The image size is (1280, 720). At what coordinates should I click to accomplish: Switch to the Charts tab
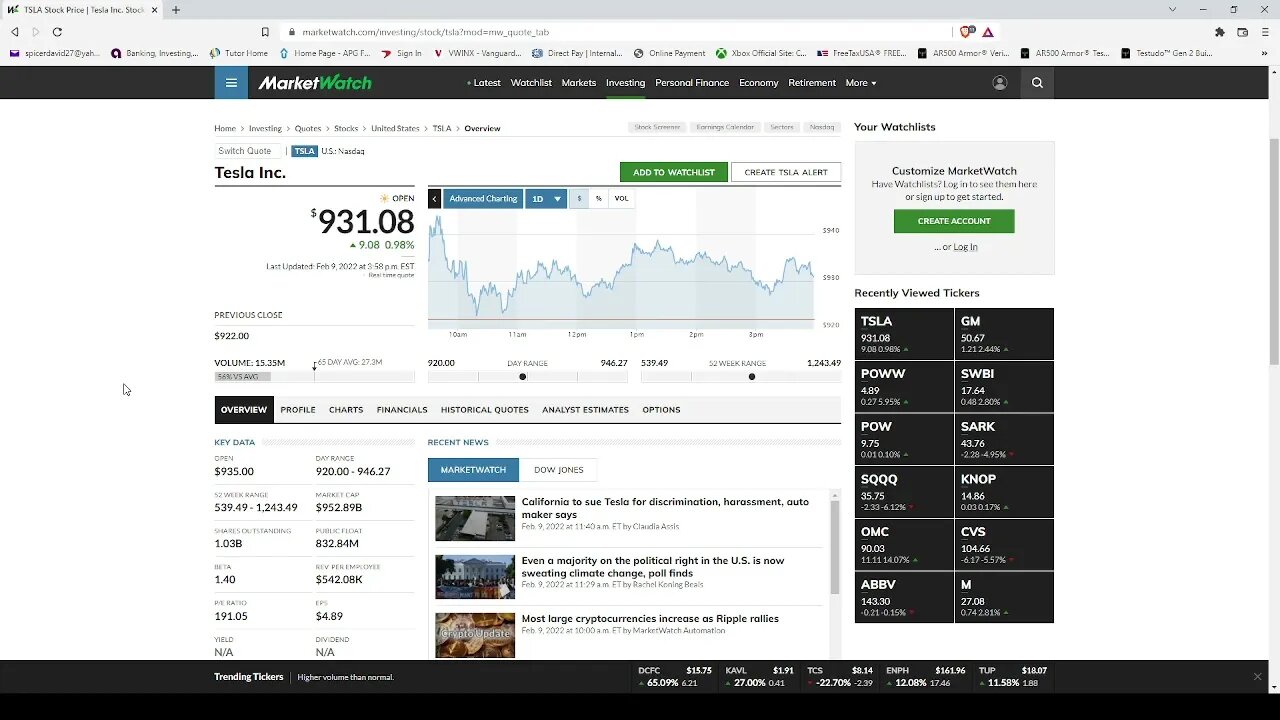pos(346,409)
